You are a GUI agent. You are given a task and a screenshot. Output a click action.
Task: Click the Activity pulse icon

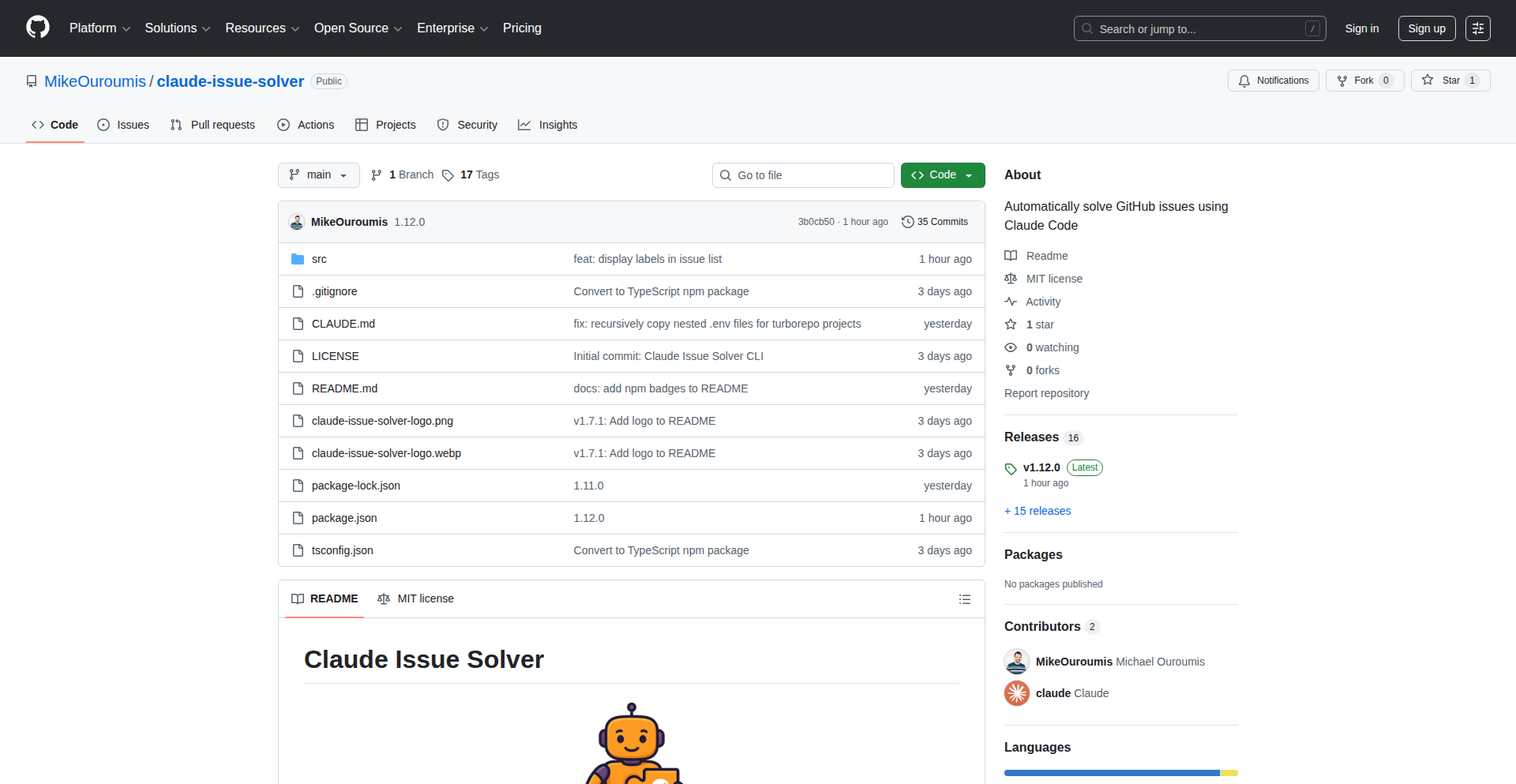1011,301
